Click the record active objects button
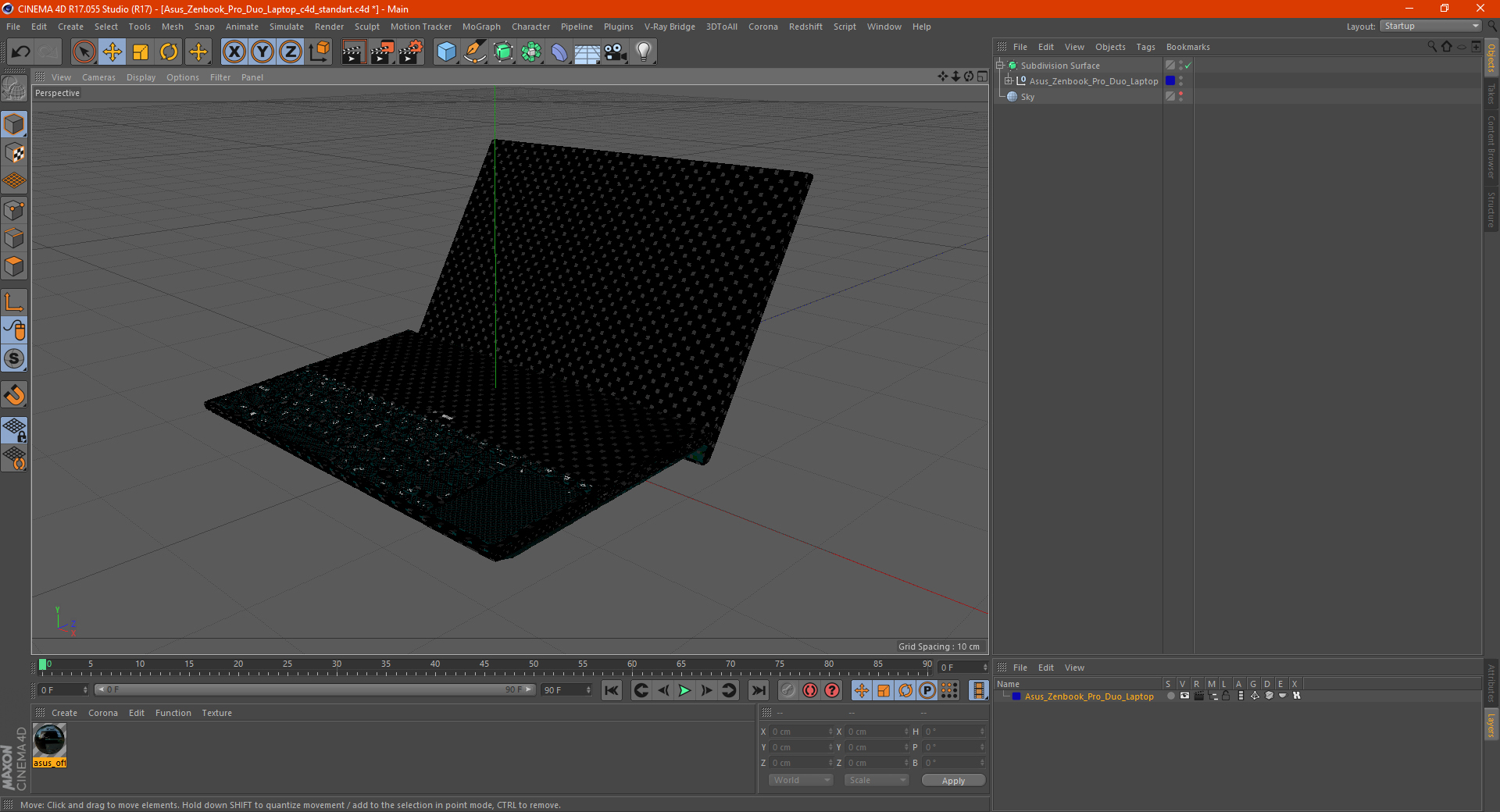The height and width of the screenshot is (812, 1500). pos(787,690)
